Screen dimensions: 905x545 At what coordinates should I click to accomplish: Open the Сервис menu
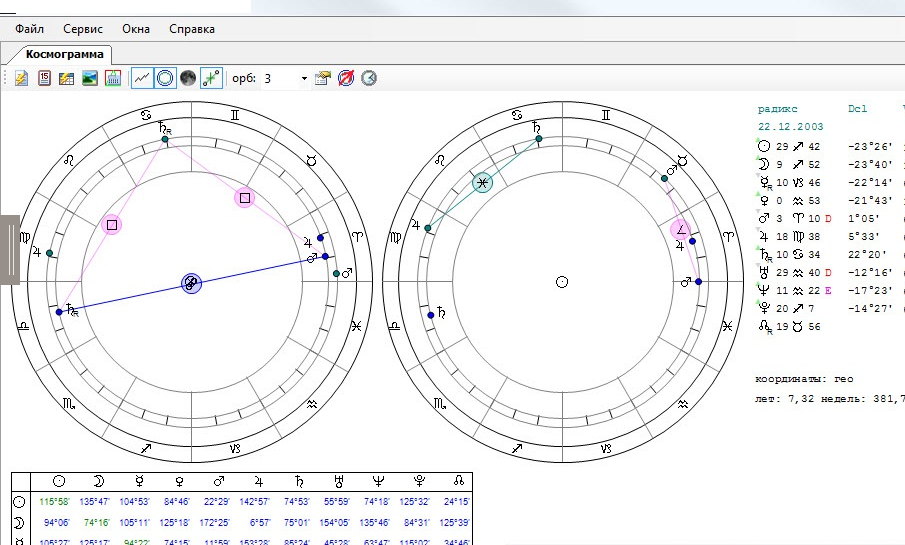[x=83, y=29]
